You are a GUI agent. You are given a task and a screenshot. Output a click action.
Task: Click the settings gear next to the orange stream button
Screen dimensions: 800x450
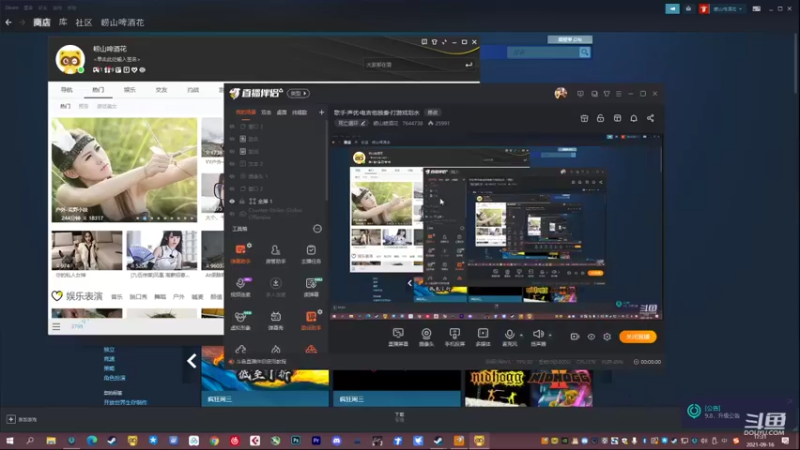[607, 337]
